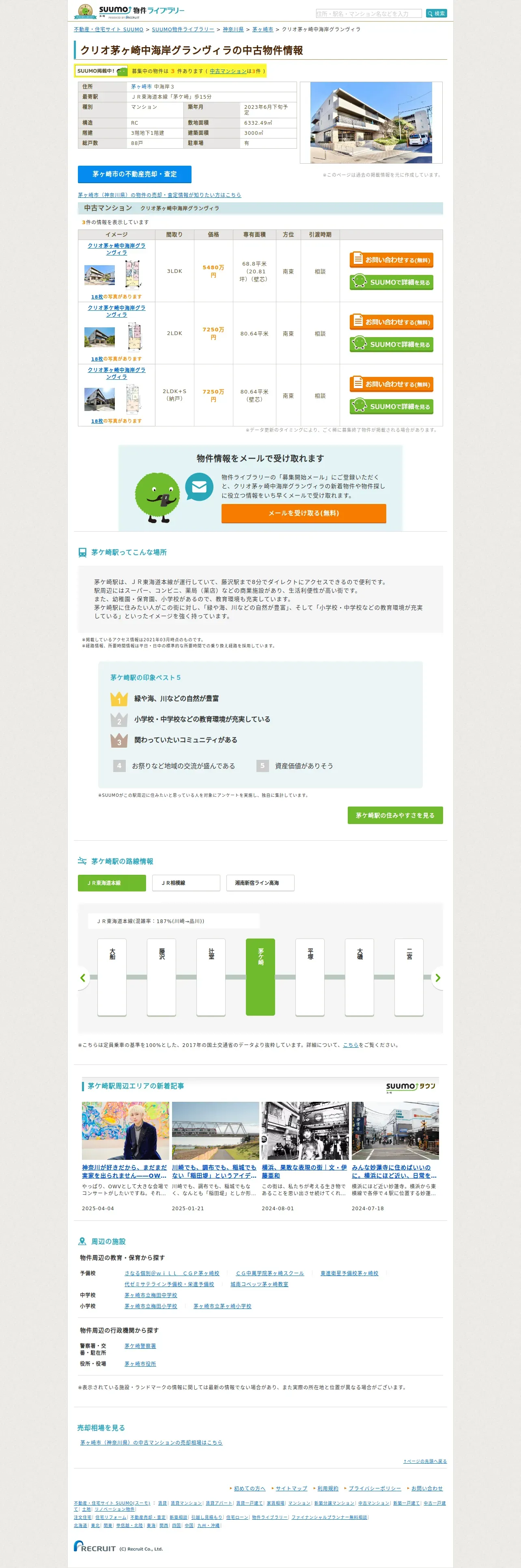The width and height of the screenshot is (521, 1568).
Task: Click the map pin icon beside 周辺の施設
Action: (x=82, y=1242)
